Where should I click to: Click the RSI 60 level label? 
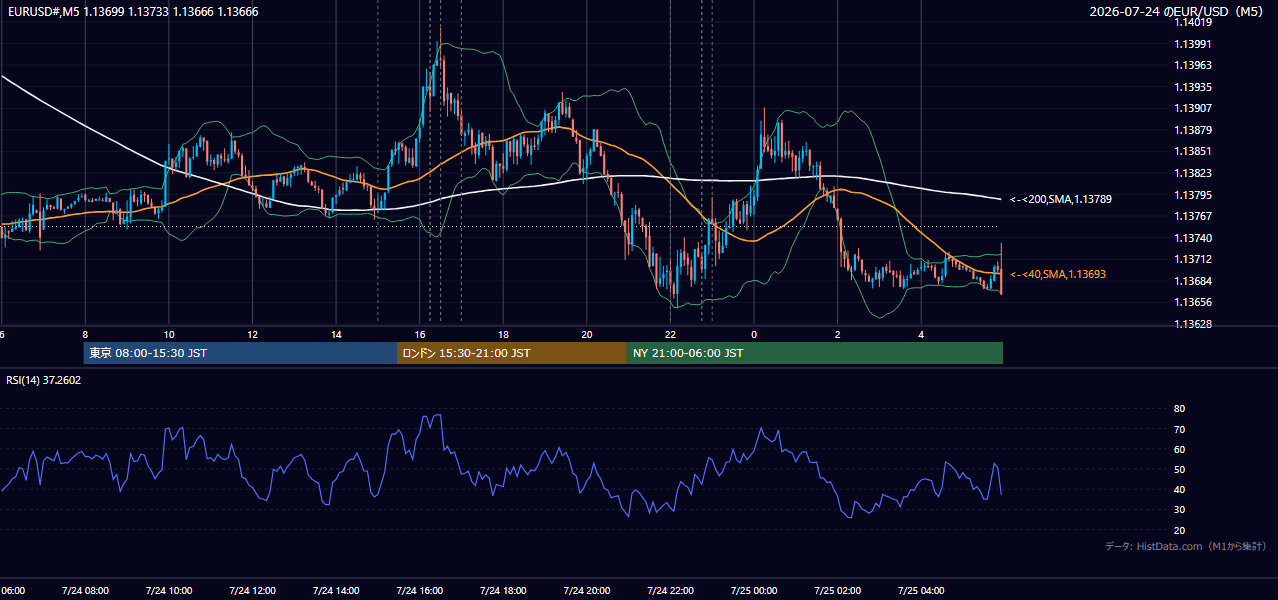[x=1179, y=449]
